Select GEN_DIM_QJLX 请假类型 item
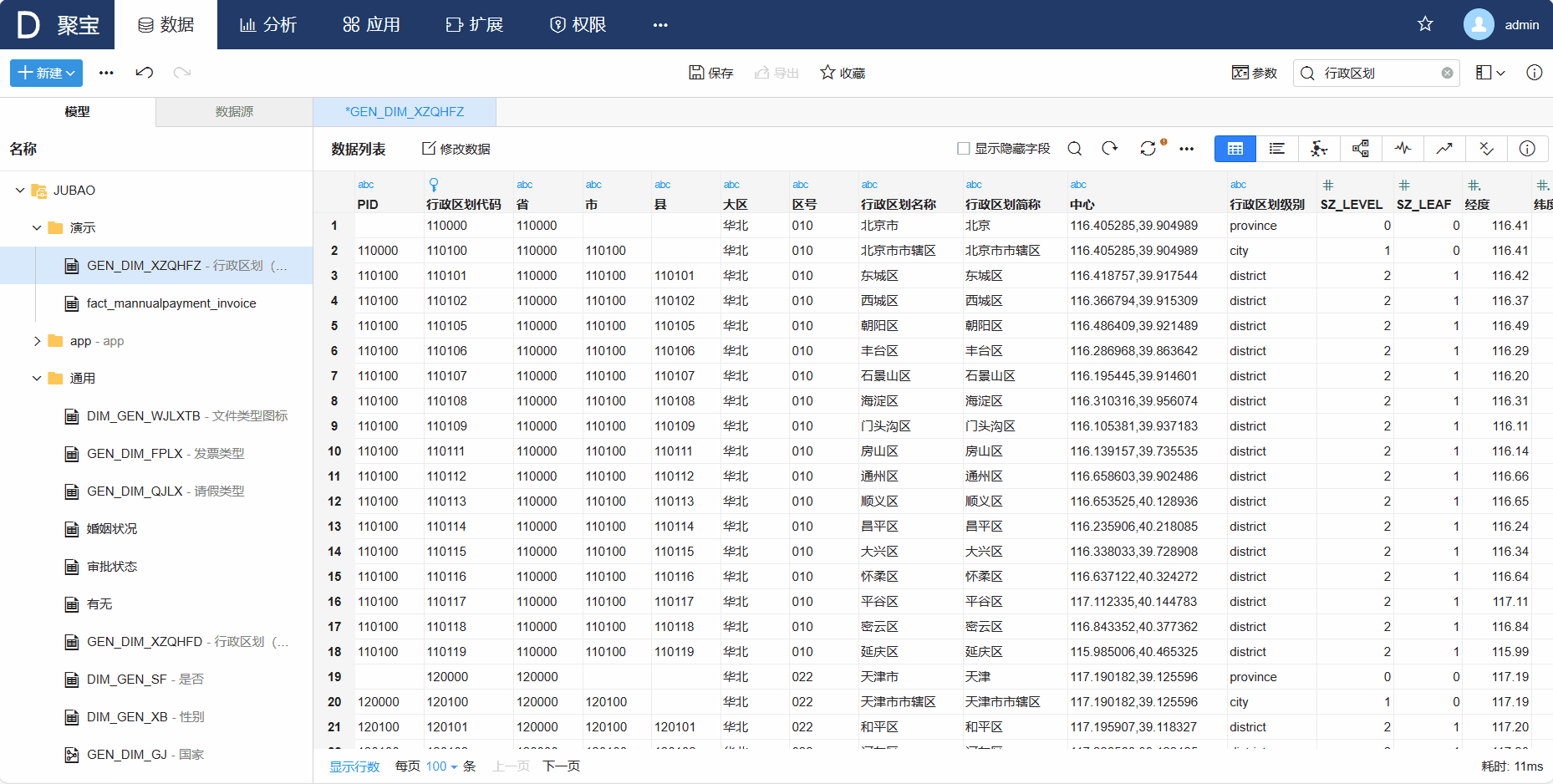The width and height of the screenshot is (1553, 784). click(x=155, y=491)
